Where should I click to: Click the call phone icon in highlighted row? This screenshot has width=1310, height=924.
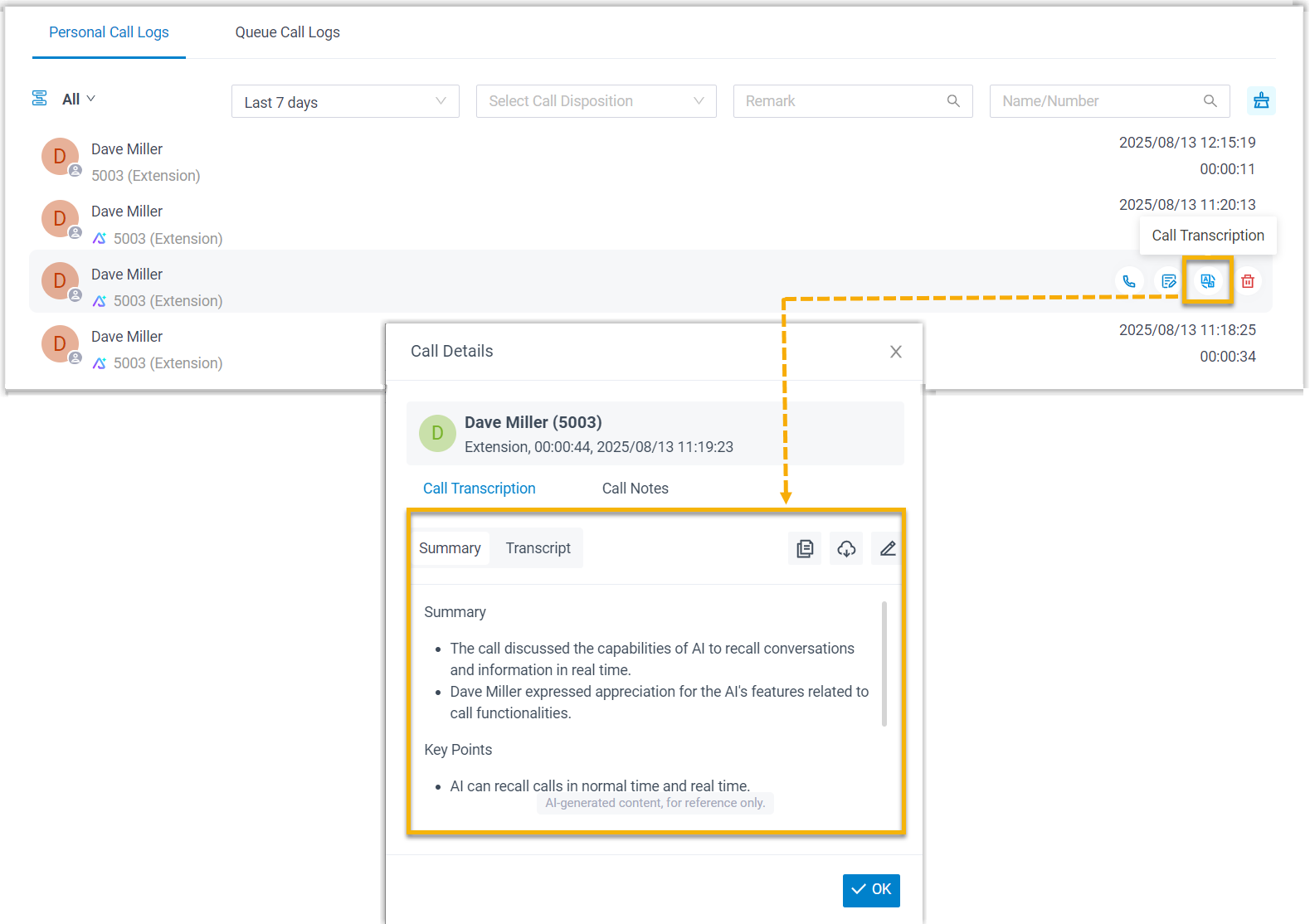click(1129, 281)
